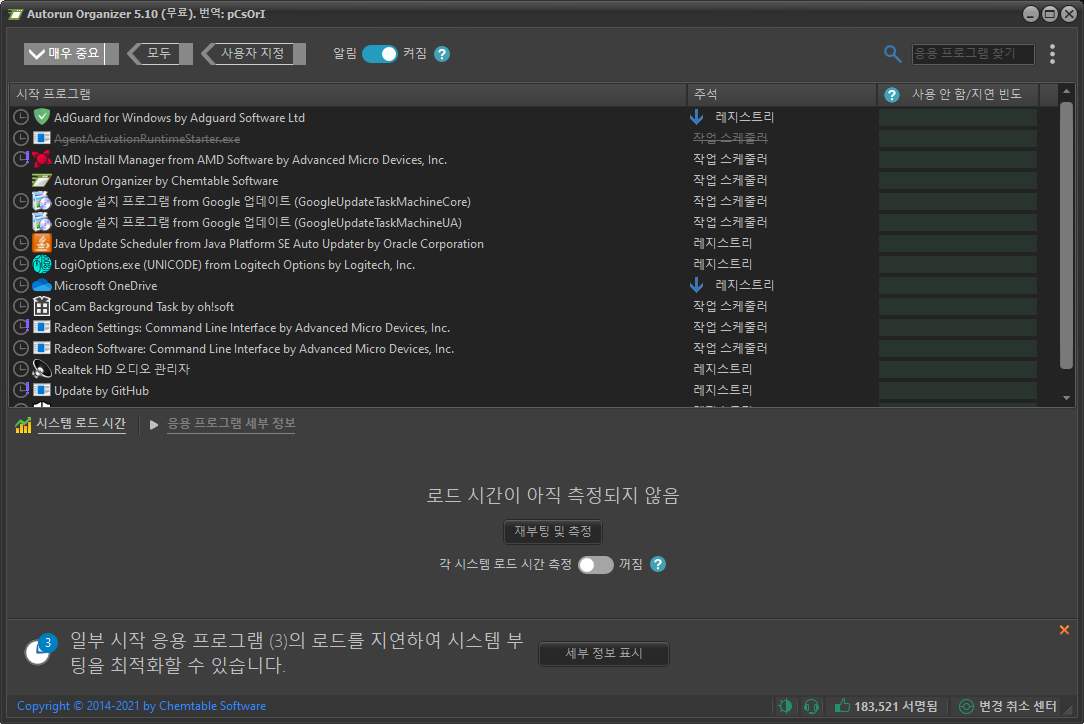Click the help icon in 사용 안 함/지연 빈도 header

[x=892, y=95]
